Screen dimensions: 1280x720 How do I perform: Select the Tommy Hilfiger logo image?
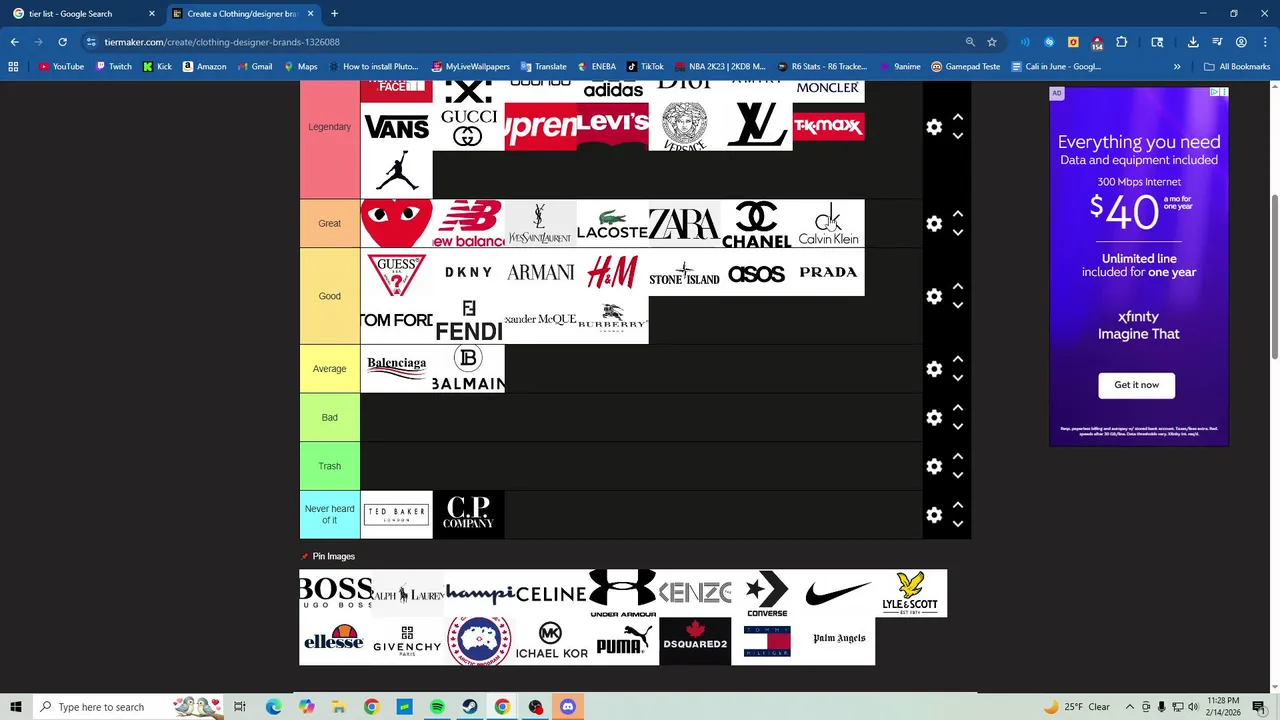(767, 642)
